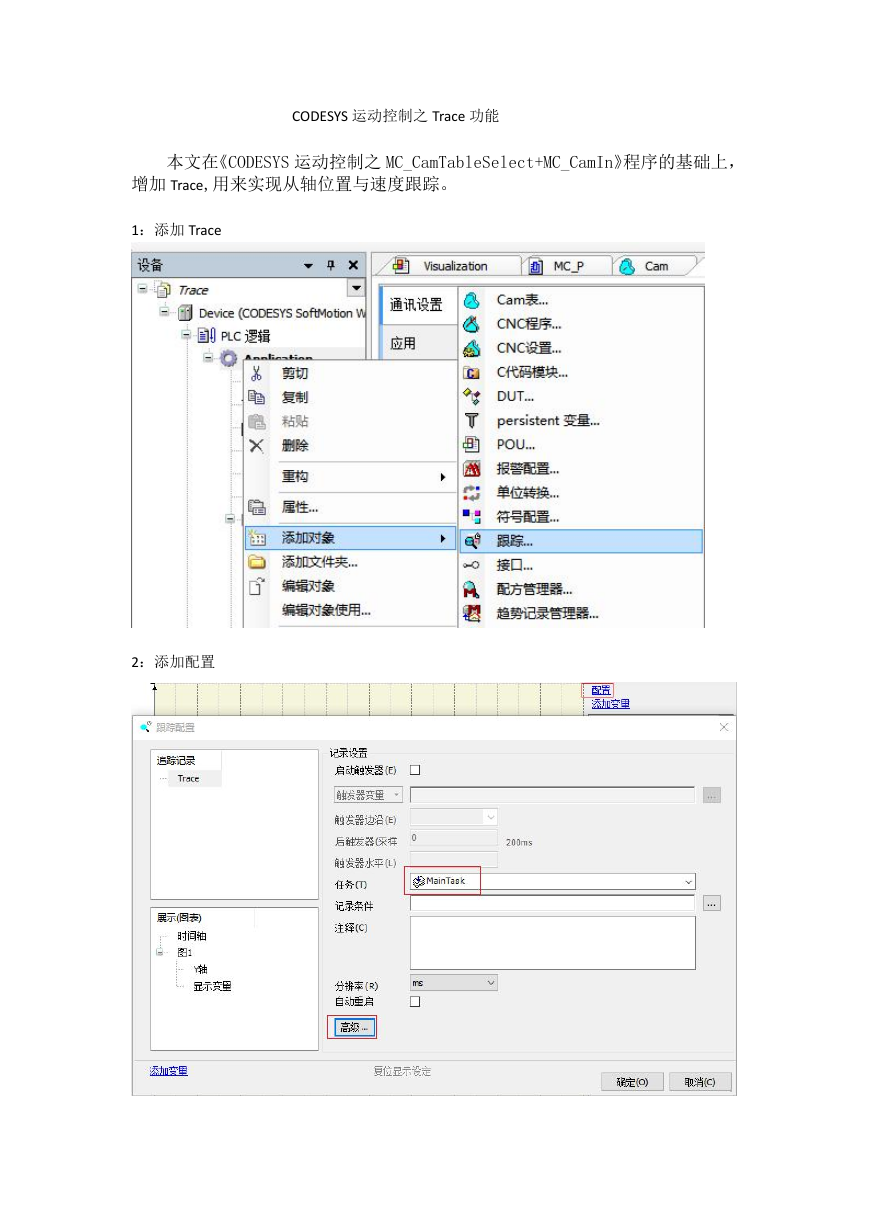Click the C代码模块 icon

pyautogui.click(x=473, y=372)
